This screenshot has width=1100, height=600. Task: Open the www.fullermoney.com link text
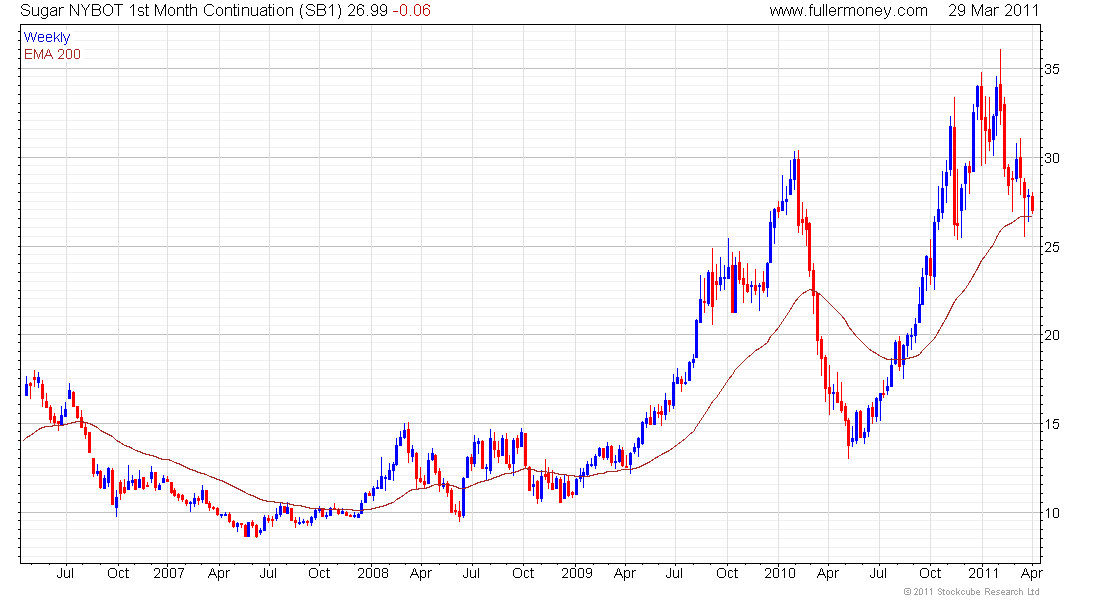(x=848, y=11)
